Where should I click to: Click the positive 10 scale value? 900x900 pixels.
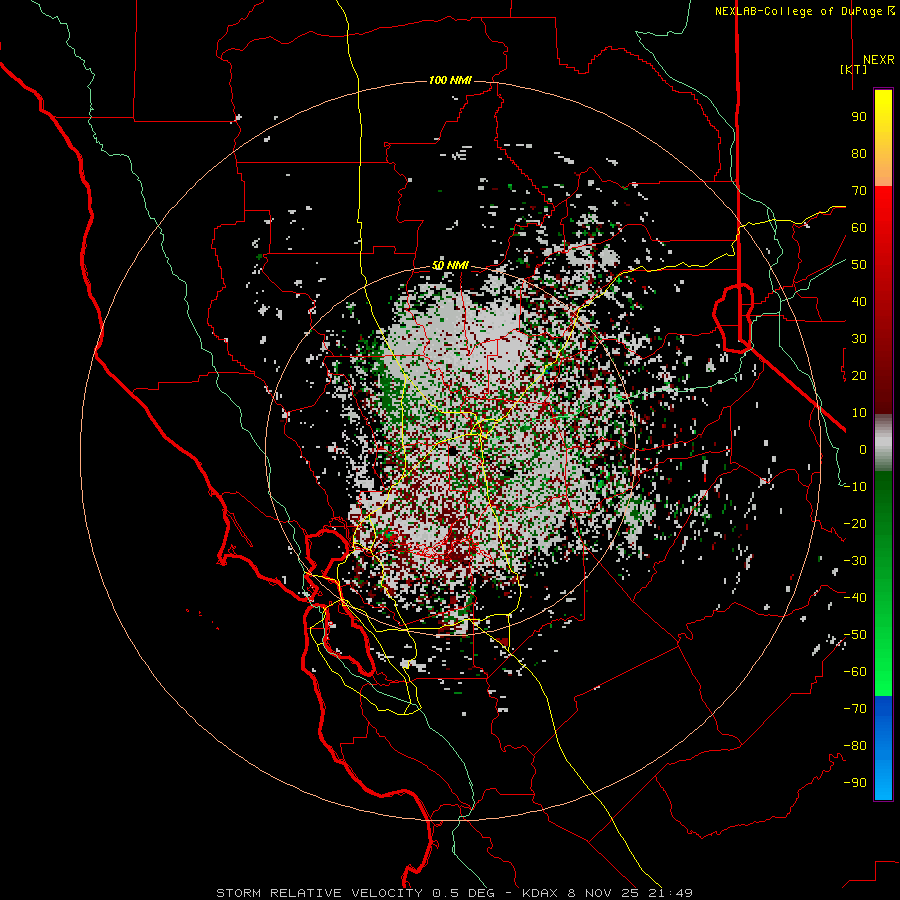pyautogui.click(x=859, y=413)
